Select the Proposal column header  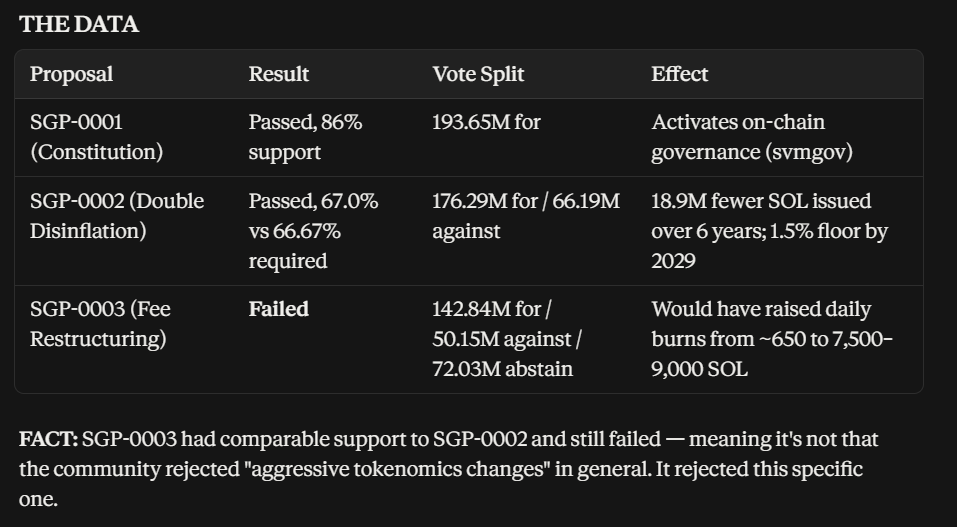tap(71, 74)
